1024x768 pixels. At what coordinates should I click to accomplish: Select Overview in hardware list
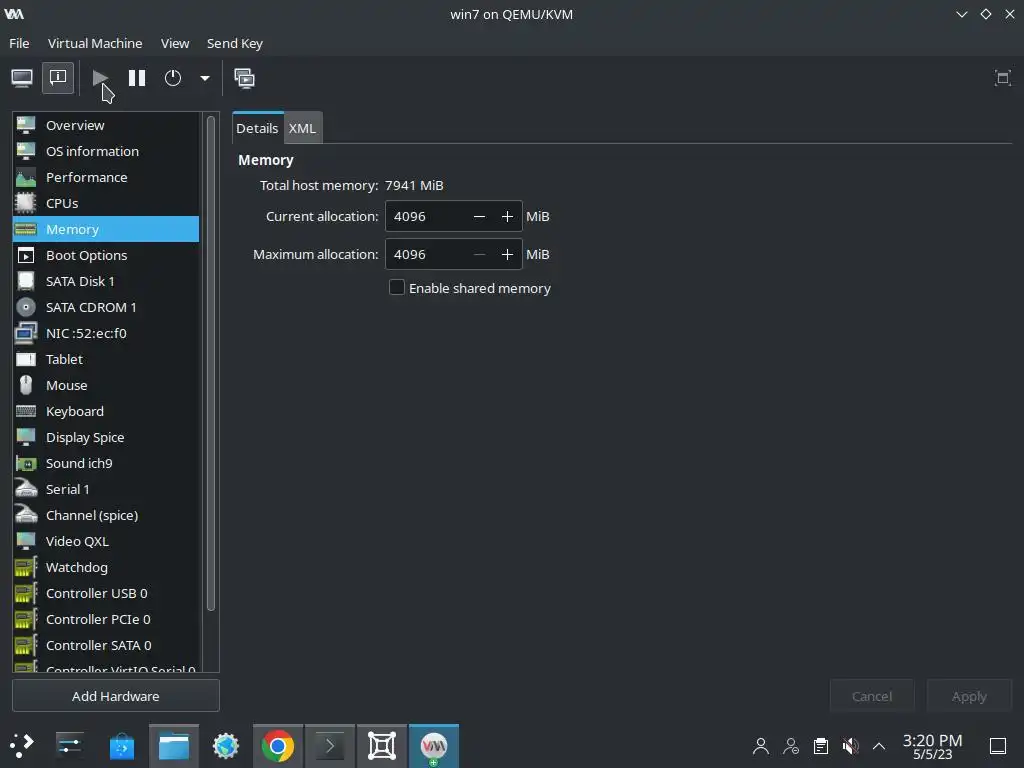tap(106, 125)
